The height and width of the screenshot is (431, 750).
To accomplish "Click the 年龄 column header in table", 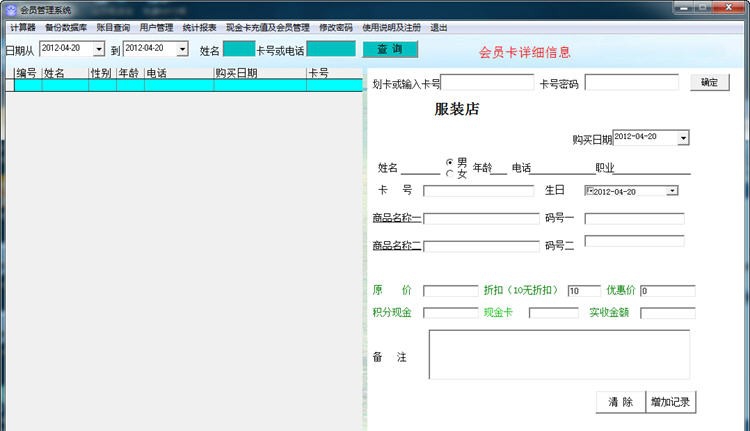I will tap(131, 73).
